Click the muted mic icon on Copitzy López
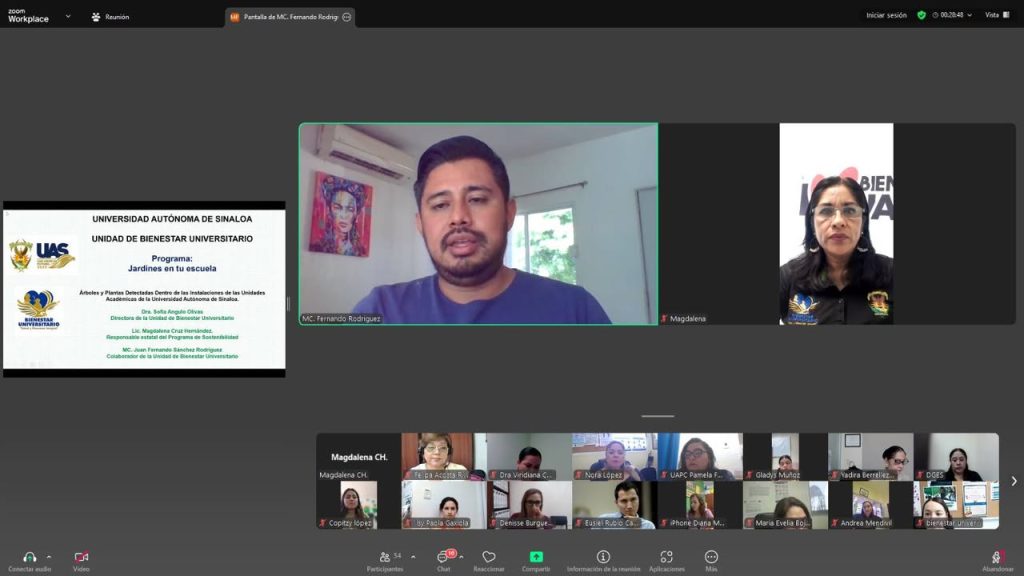Screen dimensions: 1024x576 click(x=323, y=523)
